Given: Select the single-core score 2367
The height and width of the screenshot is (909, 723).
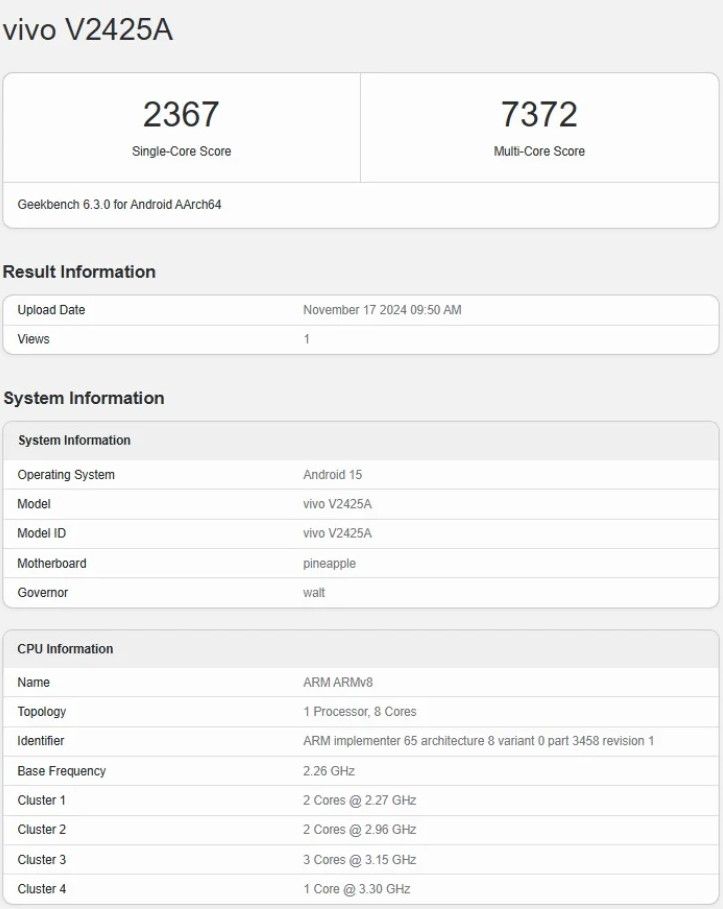Looking at the screenshot, I should point(181,114).
